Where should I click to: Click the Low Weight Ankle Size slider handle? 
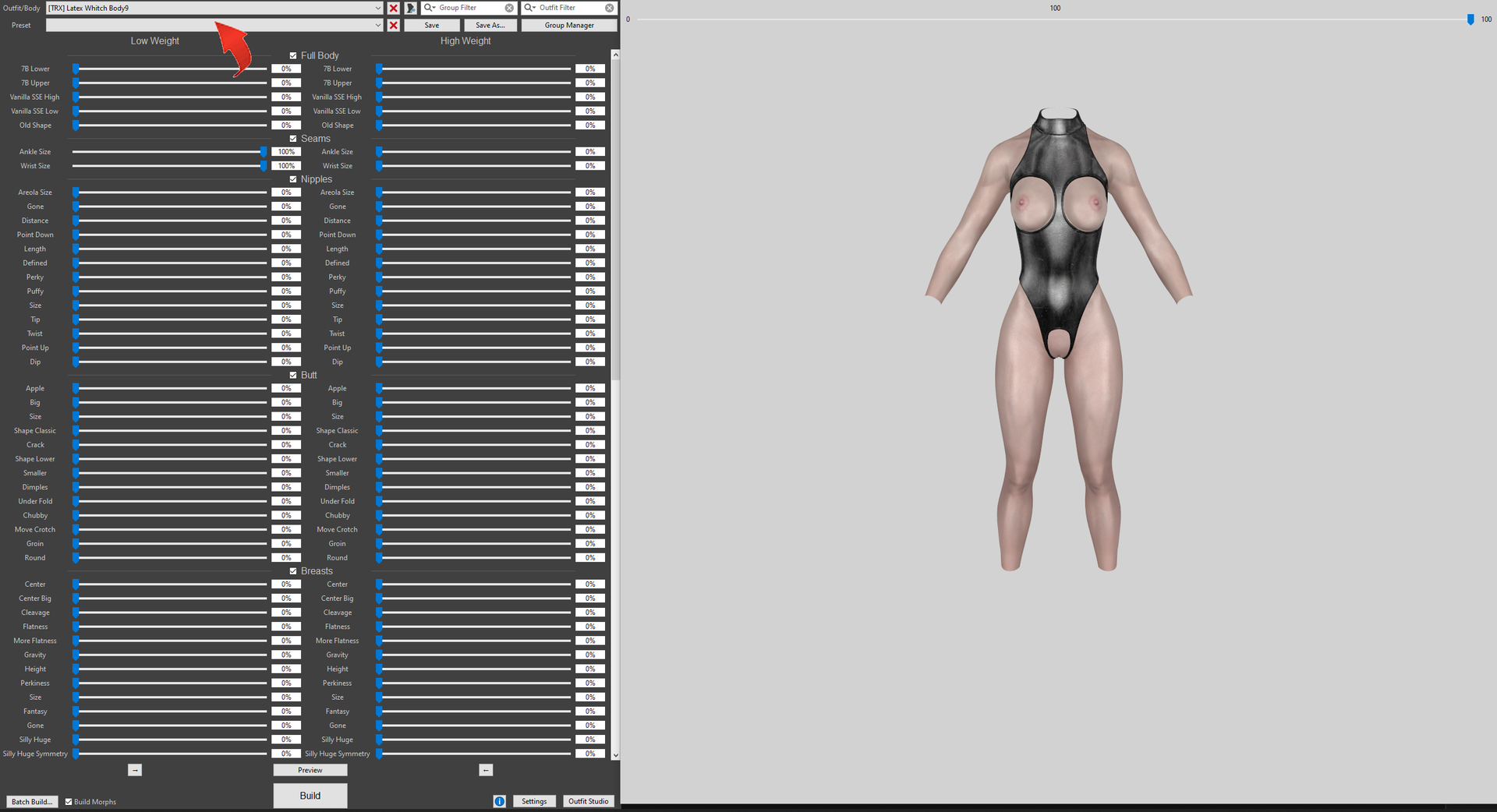click(x=264, y=152)
